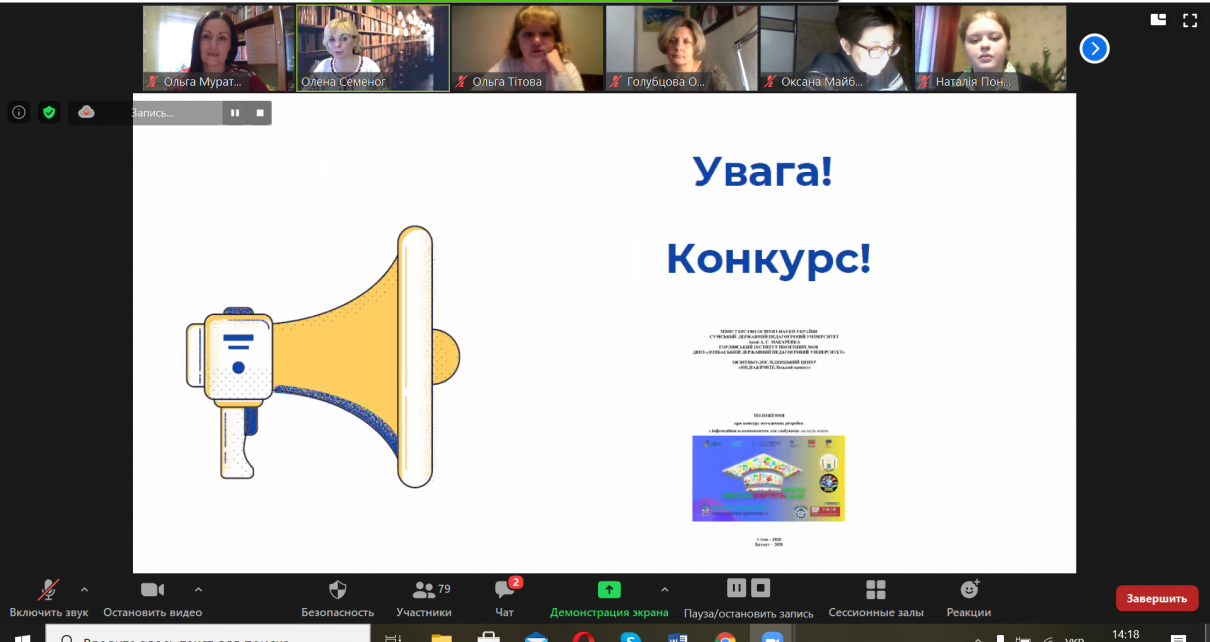The width and height of the screenshot is (1210, 642).
Task: Show next participants with blue arrow
Action: [x=1095, y=48]
